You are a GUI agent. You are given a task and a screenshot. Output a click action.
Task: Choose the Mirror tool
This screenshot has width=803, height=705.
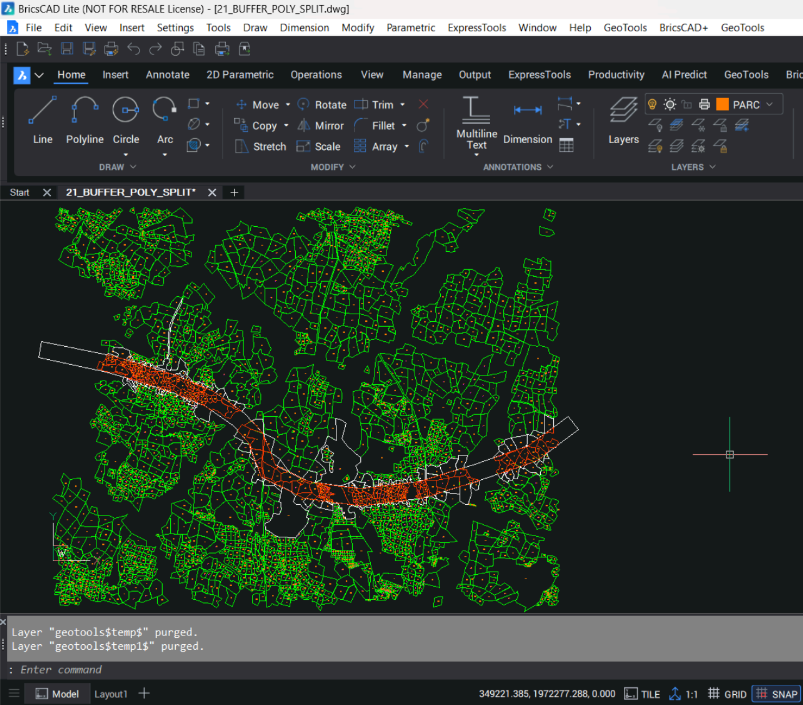click(319, 126)
